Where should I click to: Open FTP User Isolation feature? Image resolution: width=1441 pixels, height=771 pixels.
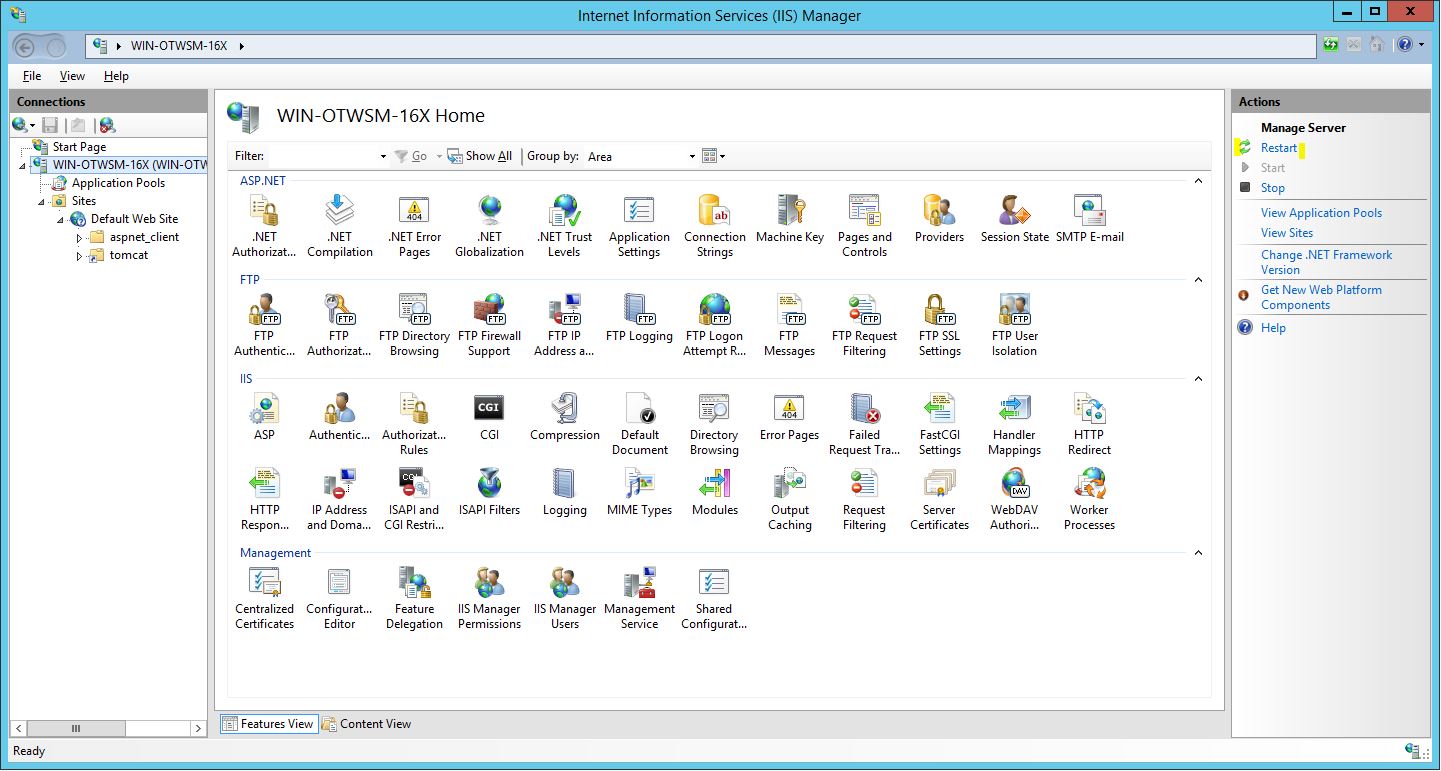point(1015,325)
